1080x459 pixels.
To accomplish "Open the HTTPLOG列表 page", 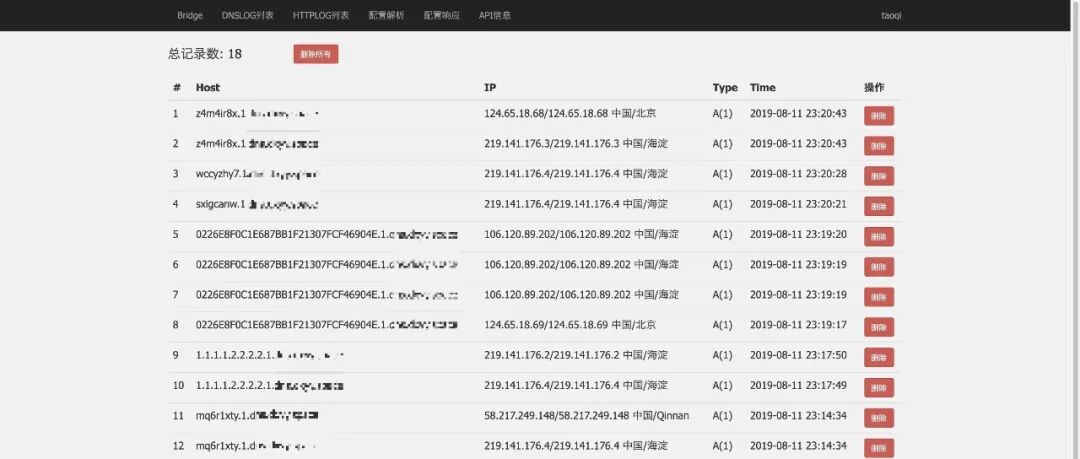I will coord(320,15).
